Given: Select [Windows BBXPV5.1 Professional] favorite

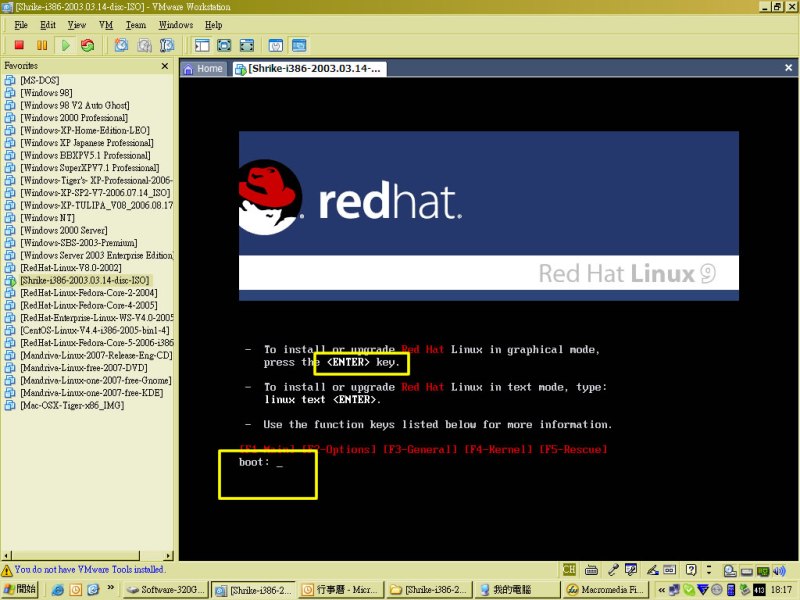Looking at the screenshot, I should point(85,155).
